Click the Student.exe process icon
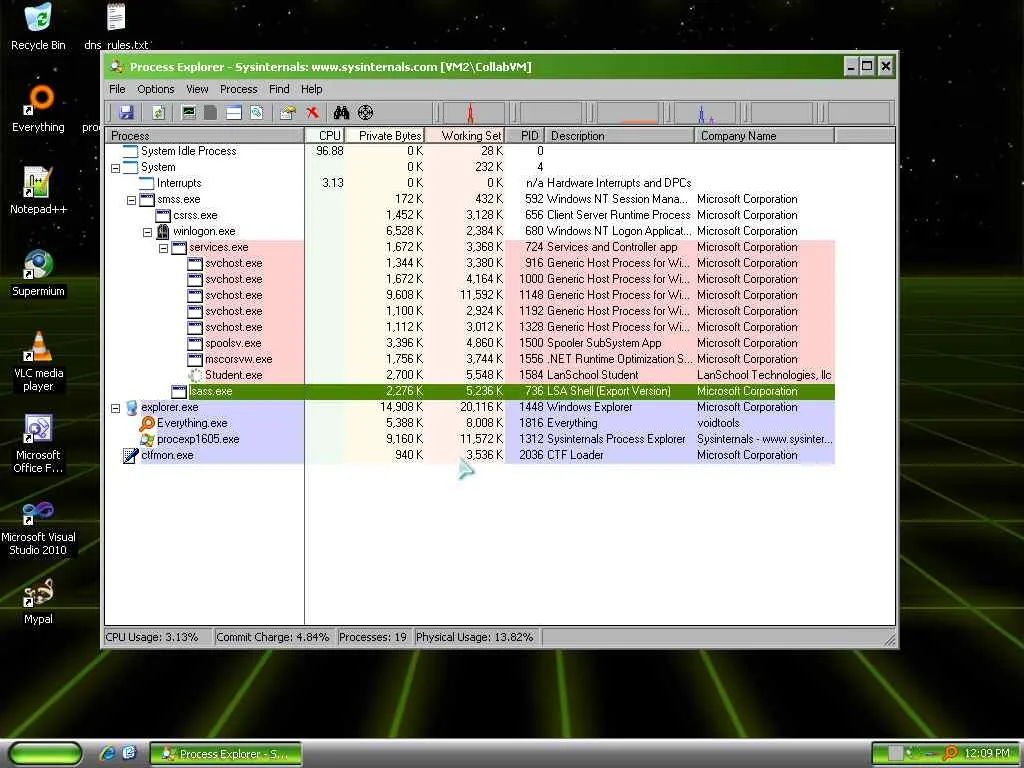 195,376
